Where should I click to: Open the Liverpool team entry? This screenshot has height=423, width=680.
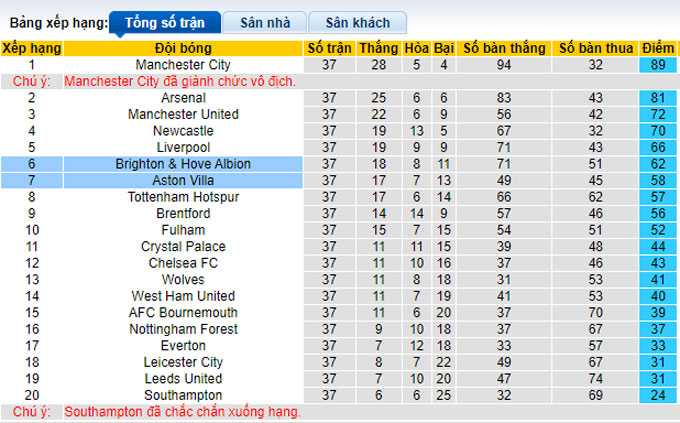183,148
